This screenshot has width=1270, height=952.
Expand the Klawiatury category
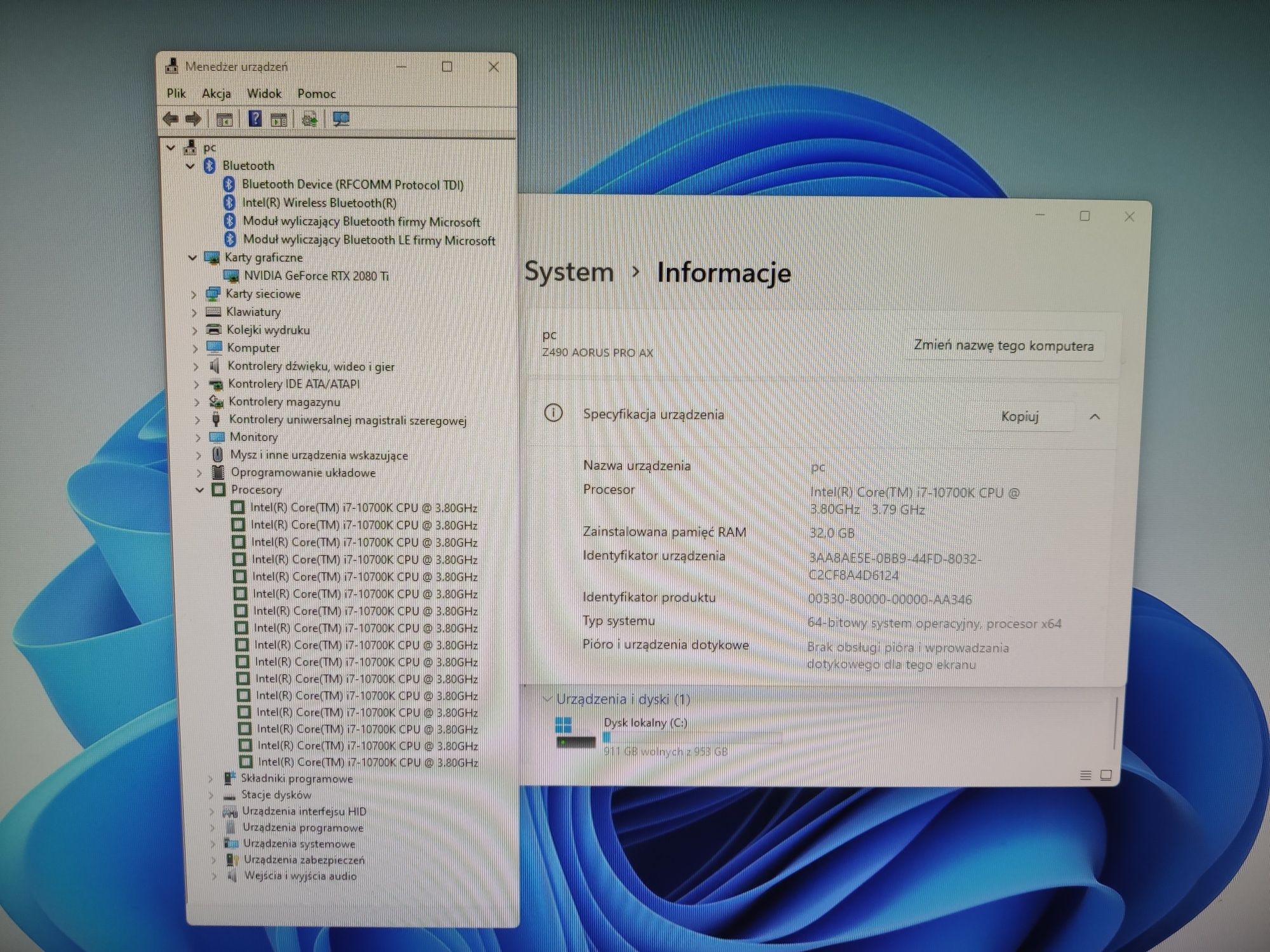point(194,312)
